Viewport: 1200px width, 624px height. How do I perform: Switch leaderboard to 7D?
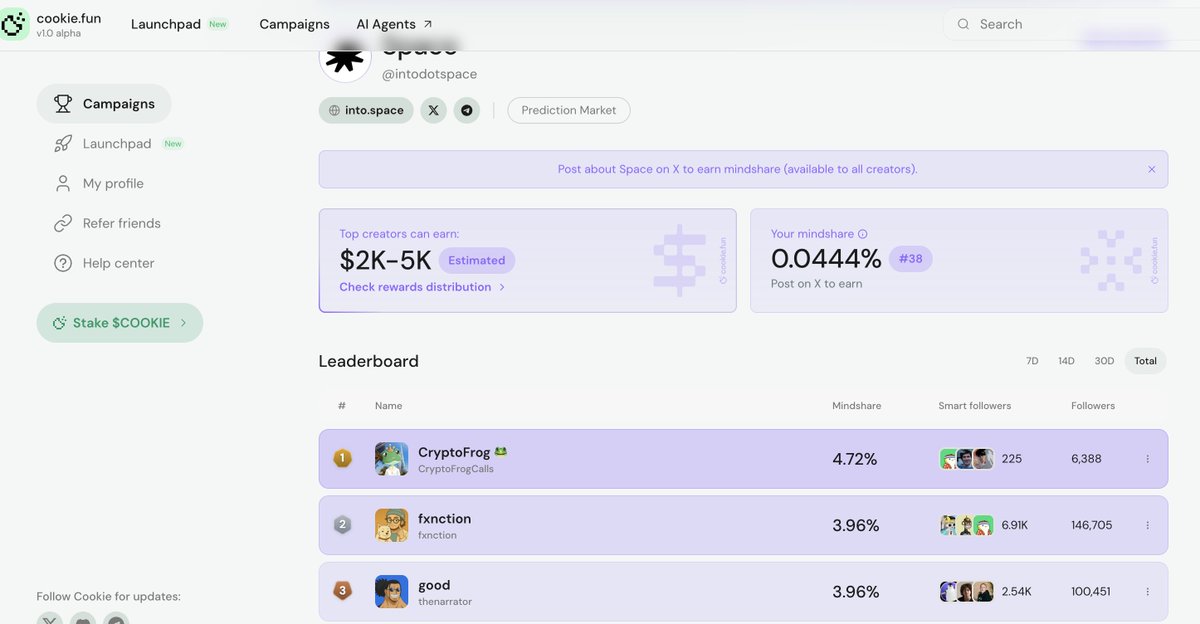(1032, 361)
